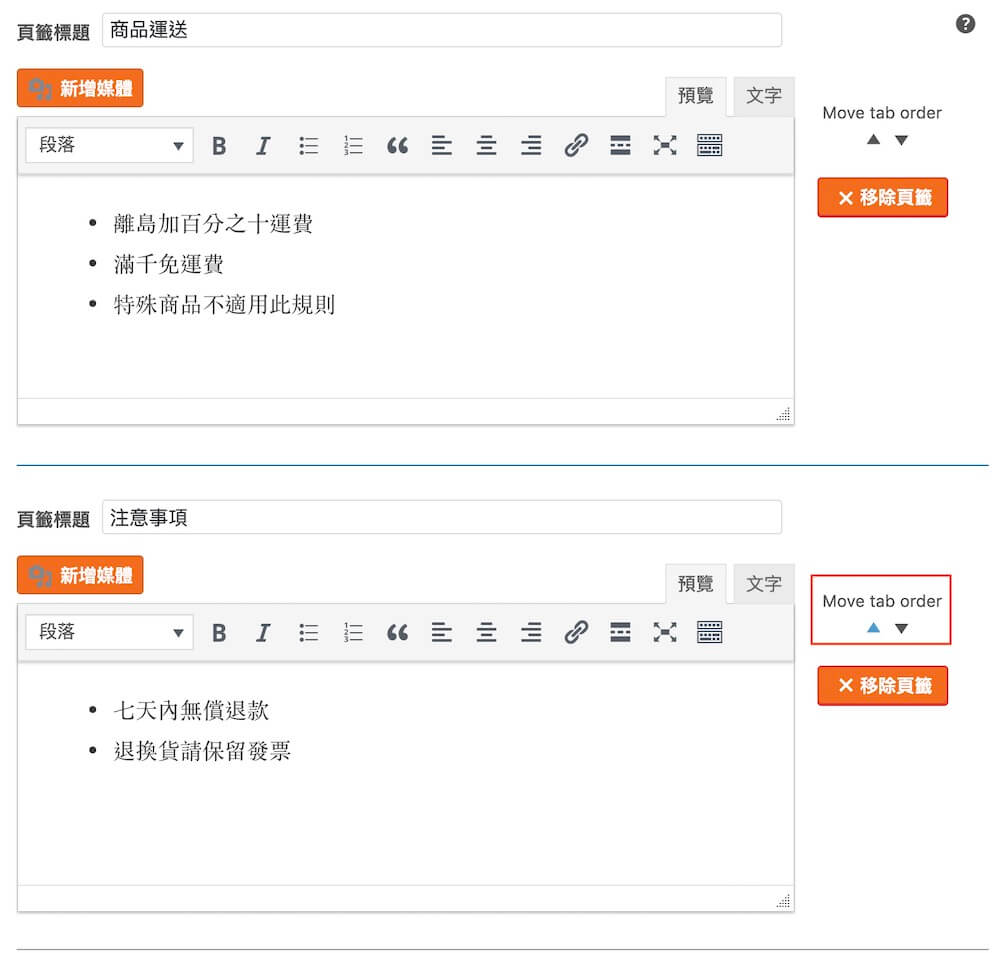Open 段落 format dropdown in 商品運送 editor

point(109,146)
